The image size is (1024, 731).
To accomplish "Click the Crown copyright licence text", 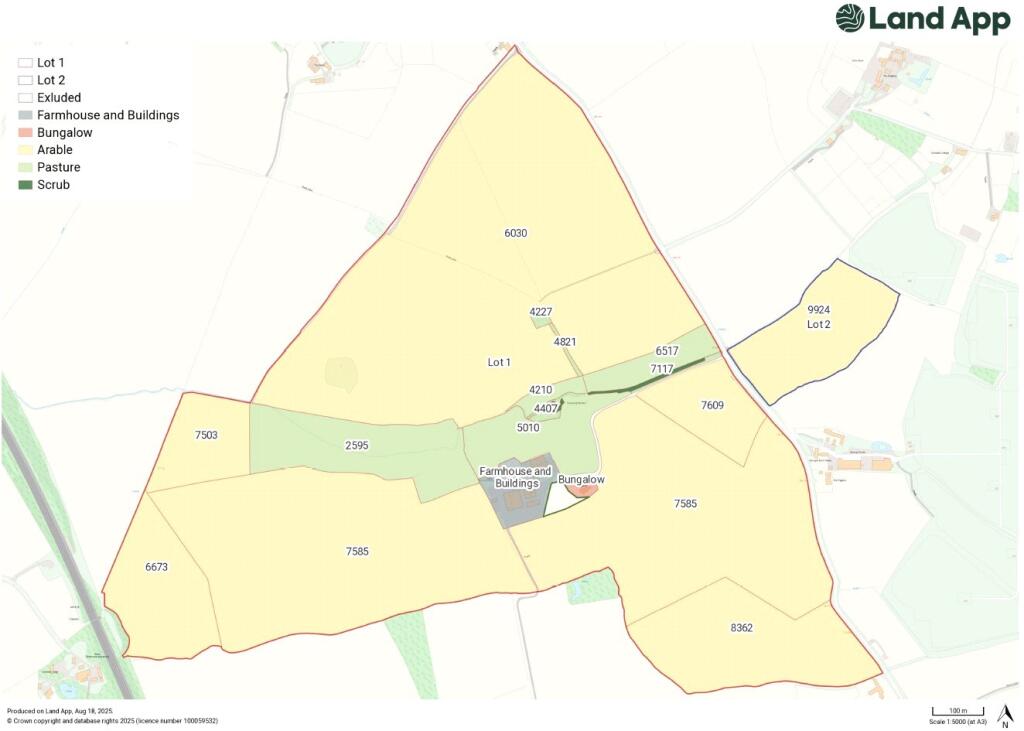I will point(112,720).
